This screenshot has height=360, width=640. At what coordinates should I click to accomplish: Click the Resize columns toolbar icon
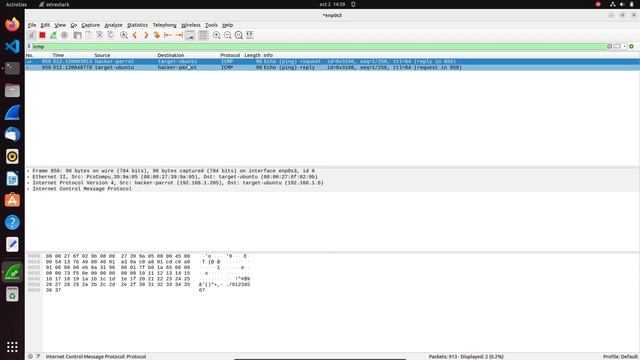tap(250, 35)
